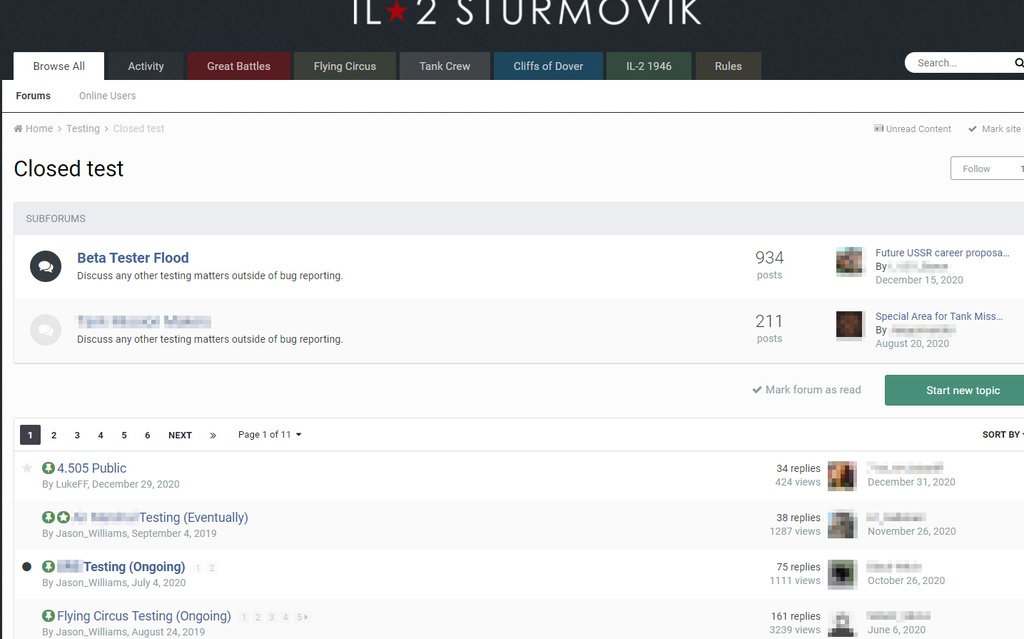Click the faded forum icon above 211 posts
The width and height of the screenshot is (1024, 639).
(x=46, y=330)
